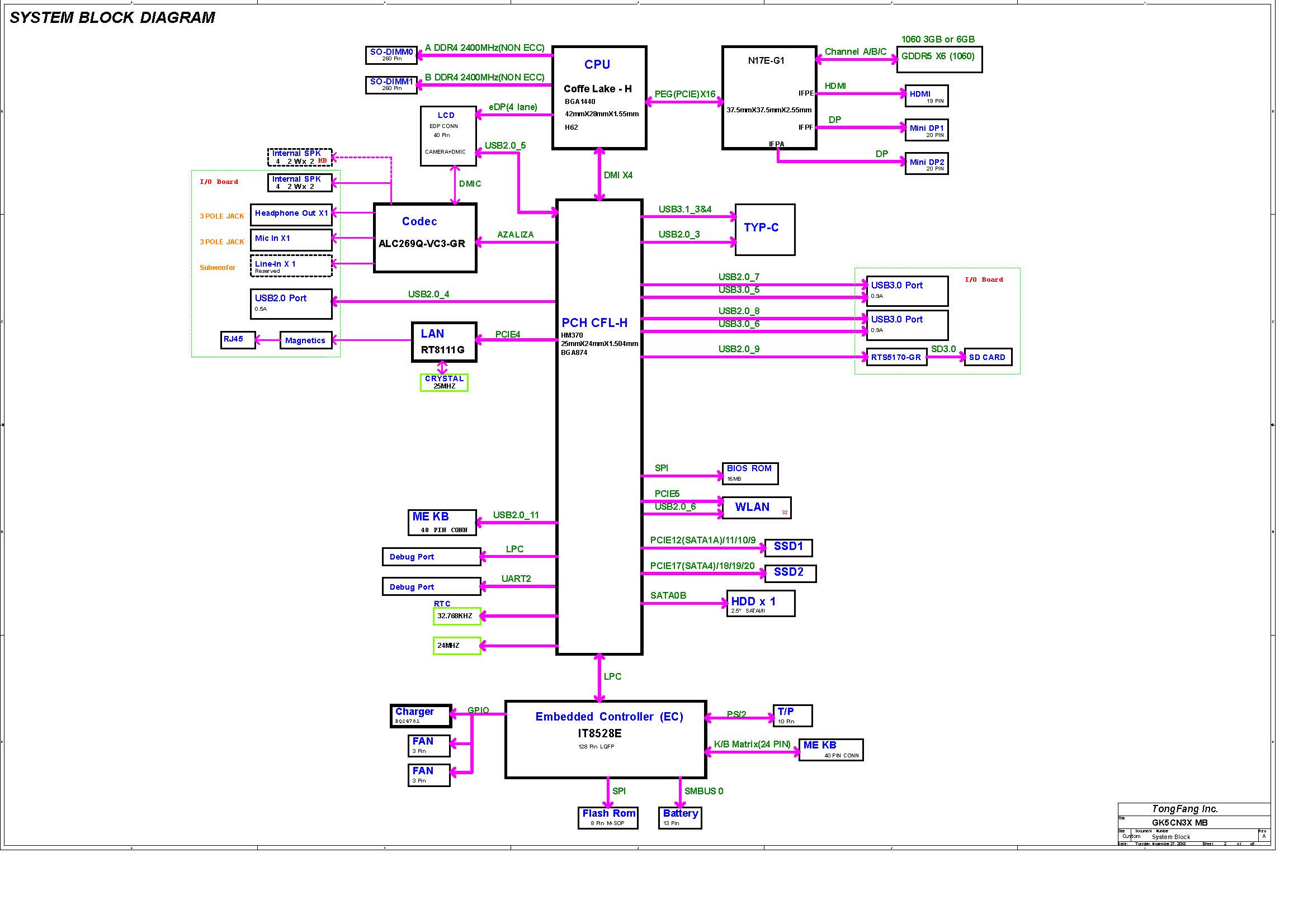Click the Charger BQ24781 box
The width and height of the screenshot is (1308, 924).
tap(421, 715)
